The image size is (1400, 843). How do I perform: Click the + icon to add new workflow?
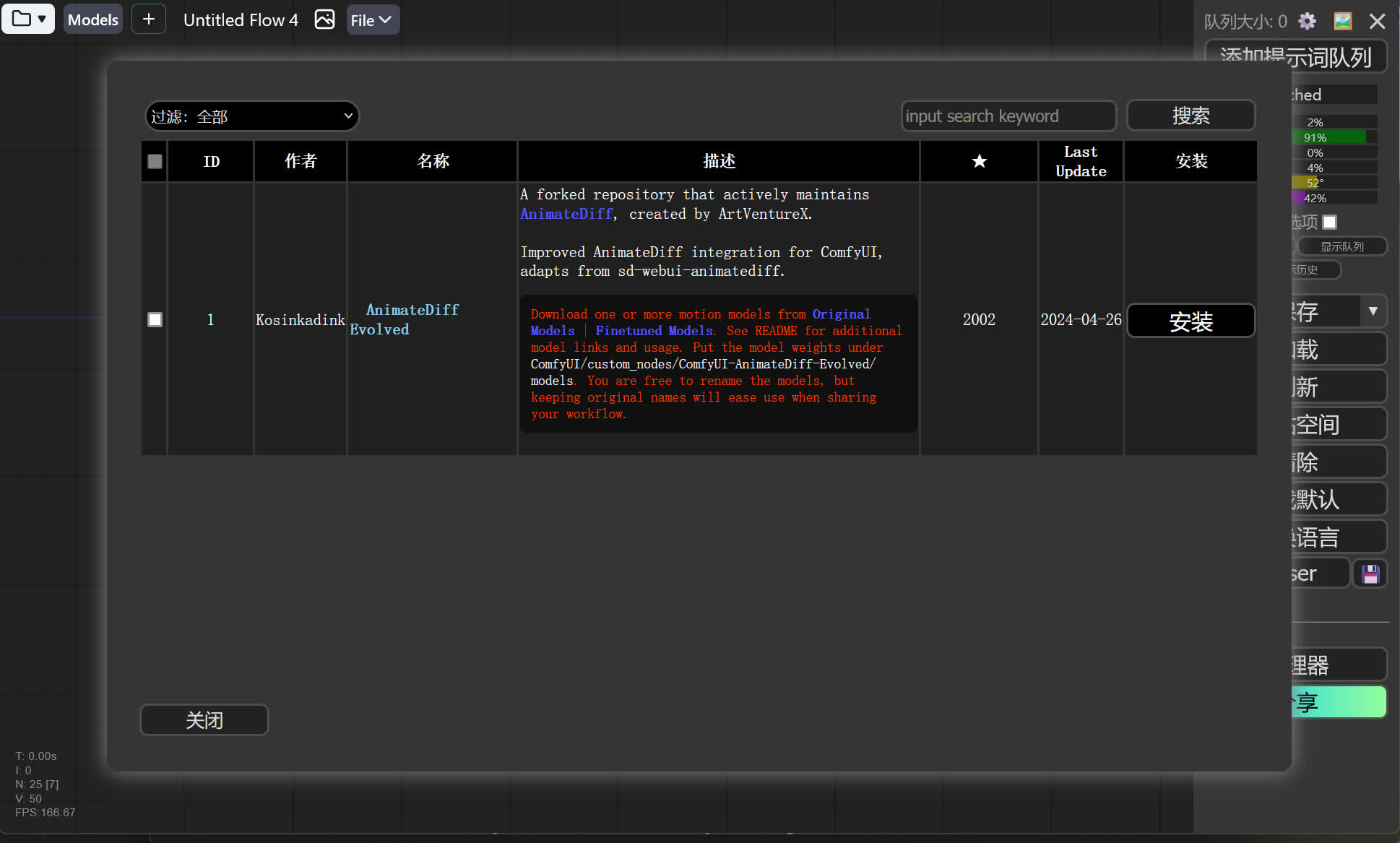click(x=149, y=19)
